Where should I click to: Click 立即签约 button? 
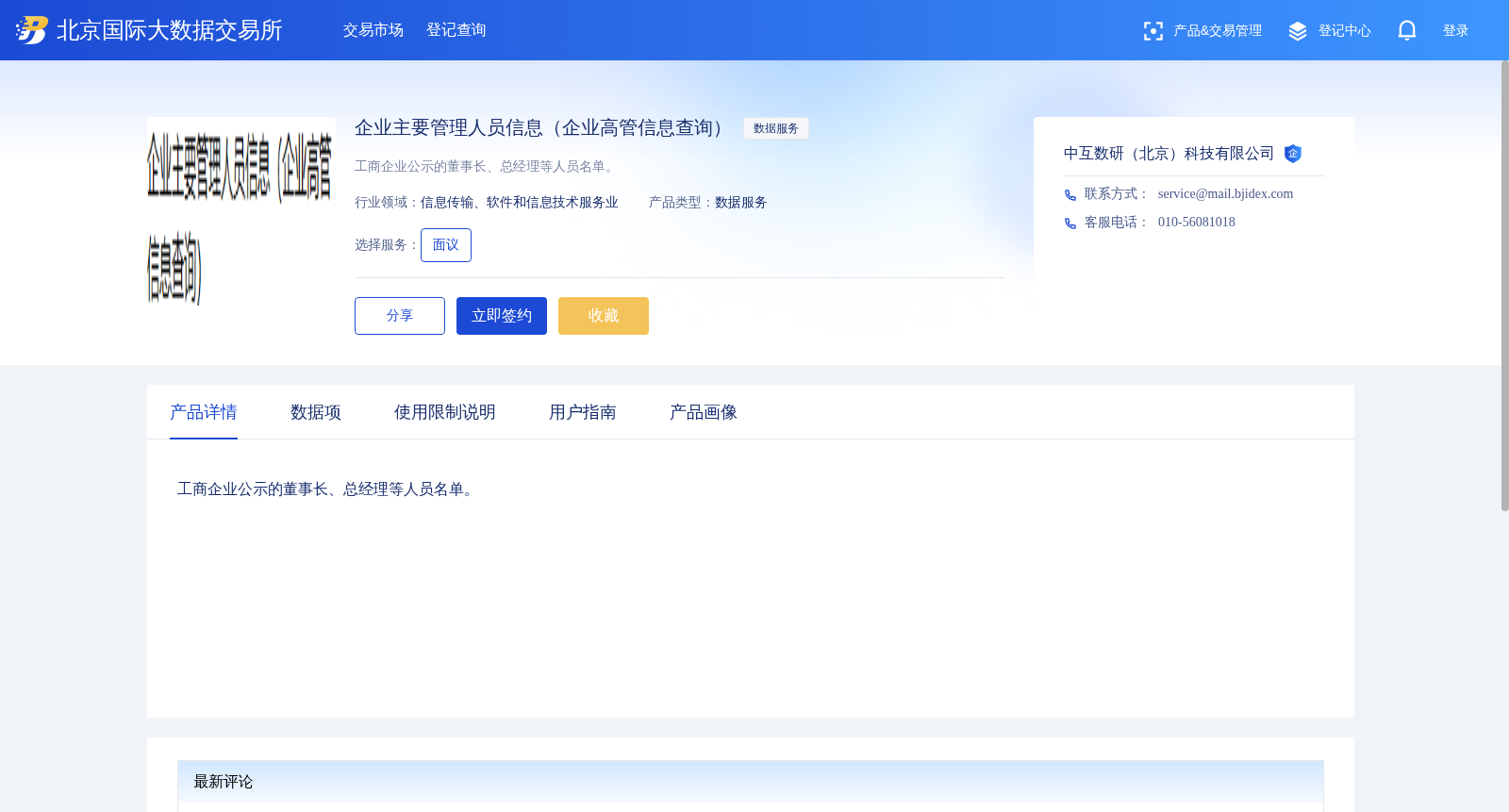(x=502, y=316)
